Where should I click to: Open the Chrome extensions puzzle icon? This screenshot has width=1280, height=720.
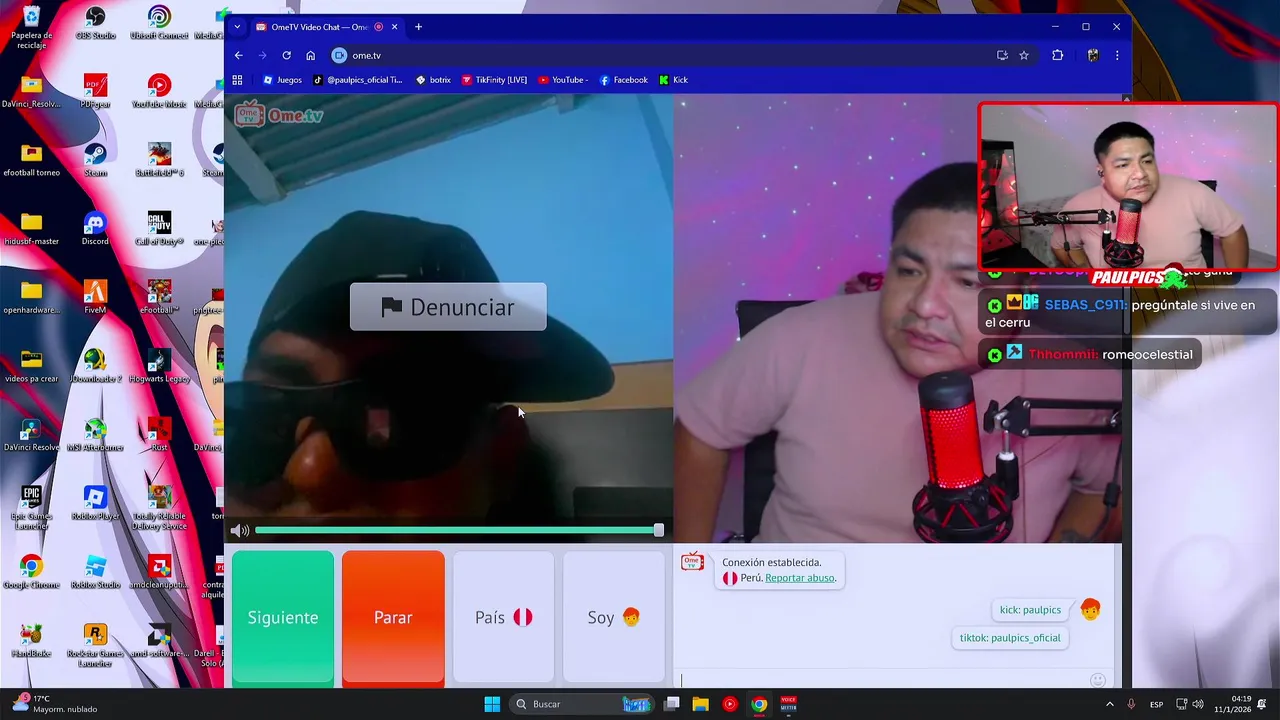1057,55
